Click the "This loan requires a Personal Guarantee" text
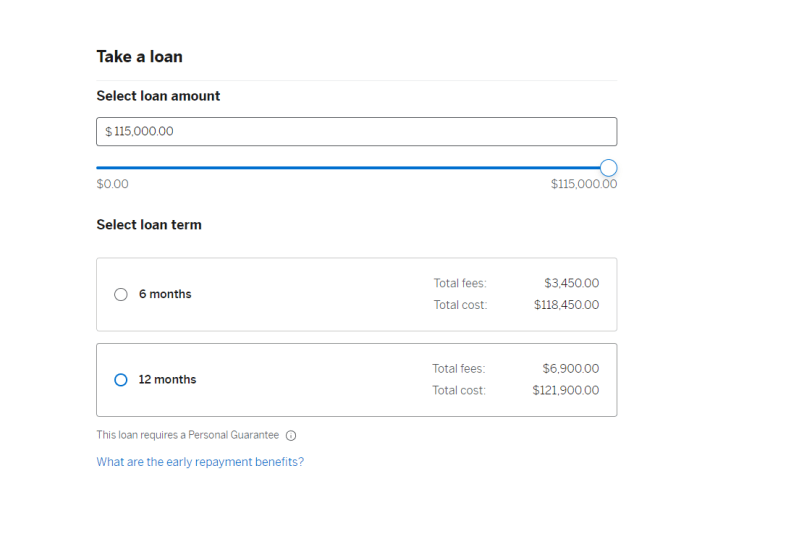This screenshot has width=799, height=555. 187,436
